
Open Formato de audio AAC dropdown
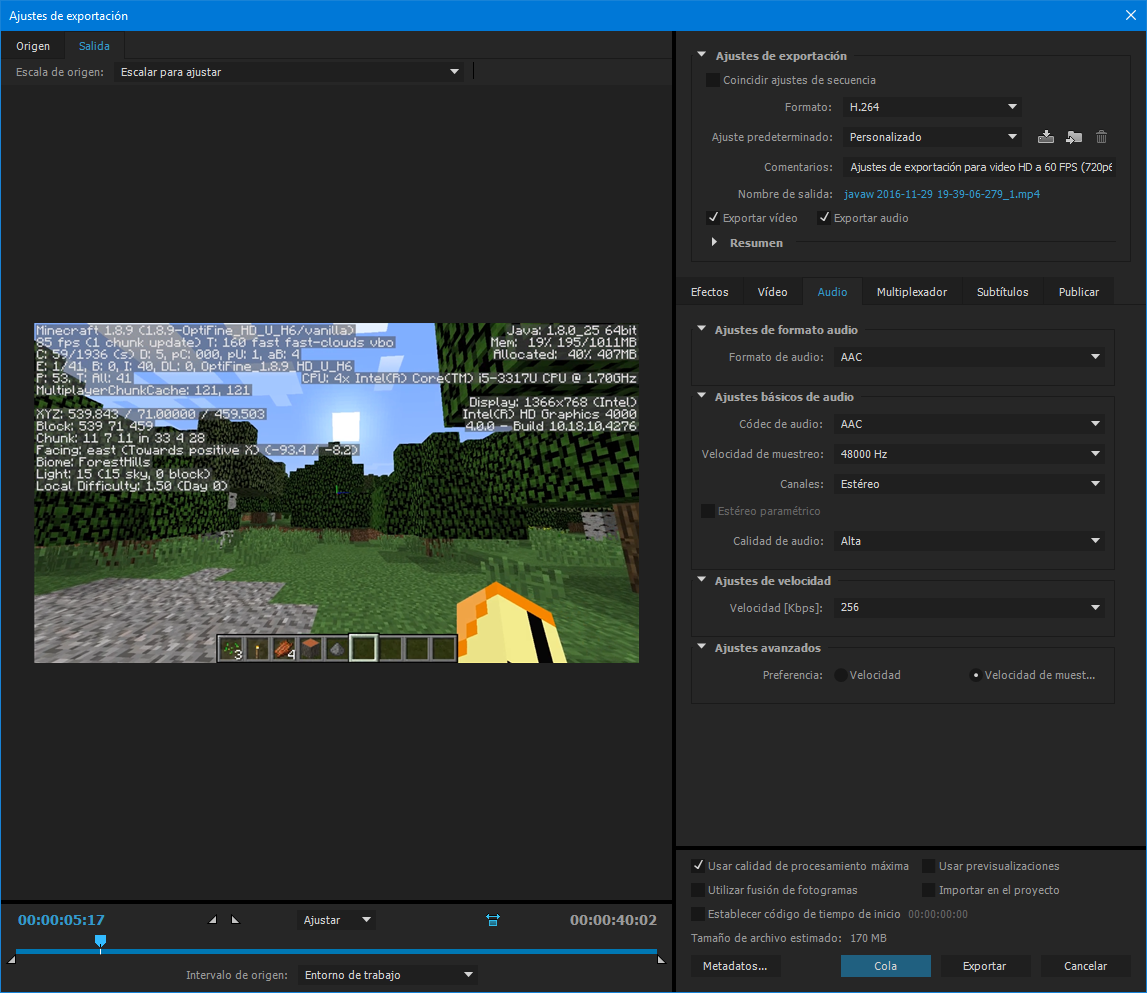(x=969, y=357)
